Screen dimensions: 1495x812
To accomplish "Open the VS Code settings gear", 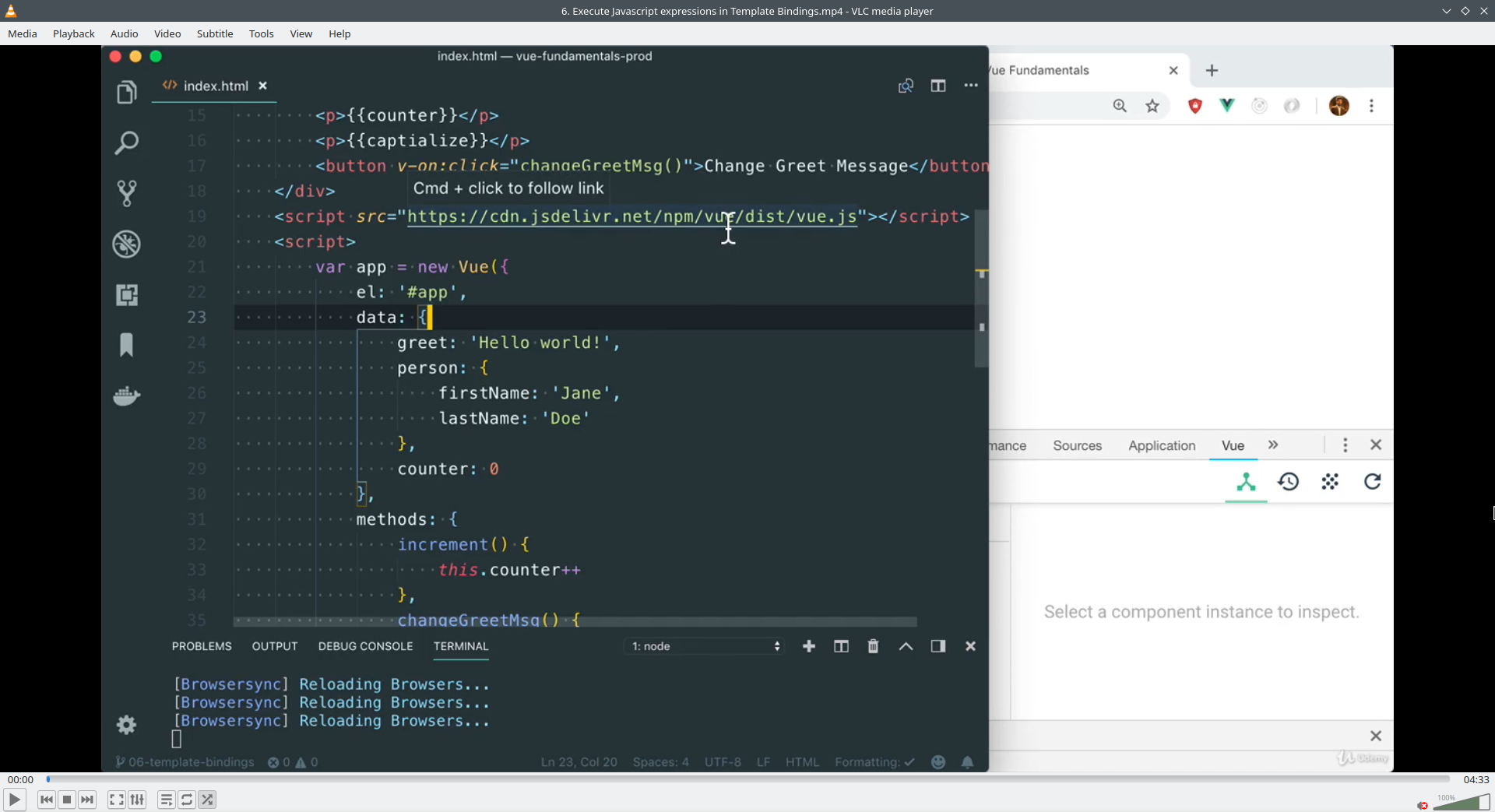I will 126,725.
